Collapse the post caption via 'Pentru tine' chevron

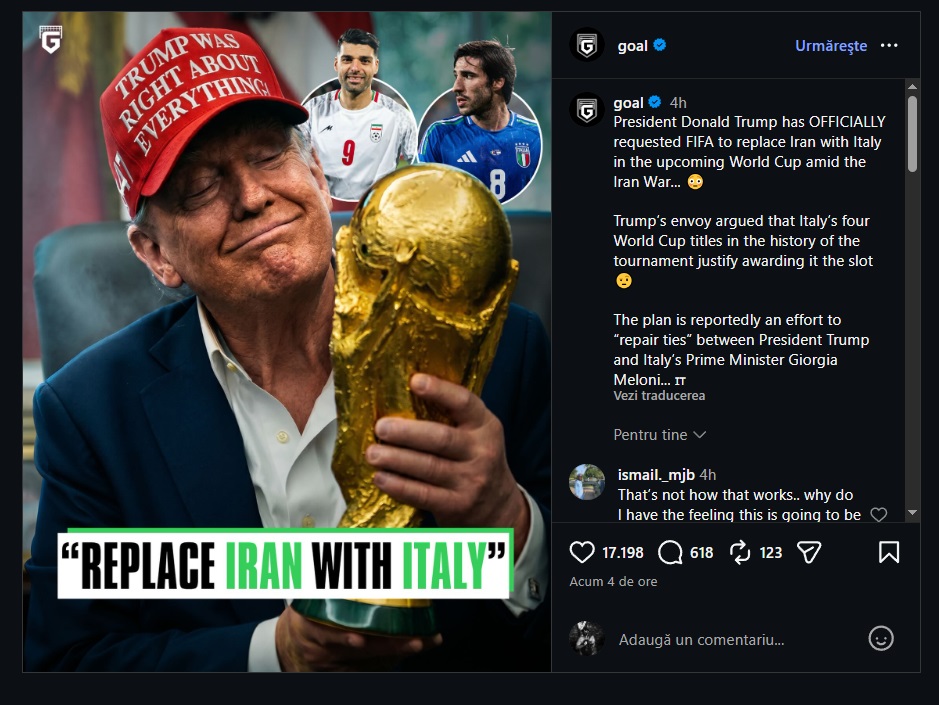[698, 434]
